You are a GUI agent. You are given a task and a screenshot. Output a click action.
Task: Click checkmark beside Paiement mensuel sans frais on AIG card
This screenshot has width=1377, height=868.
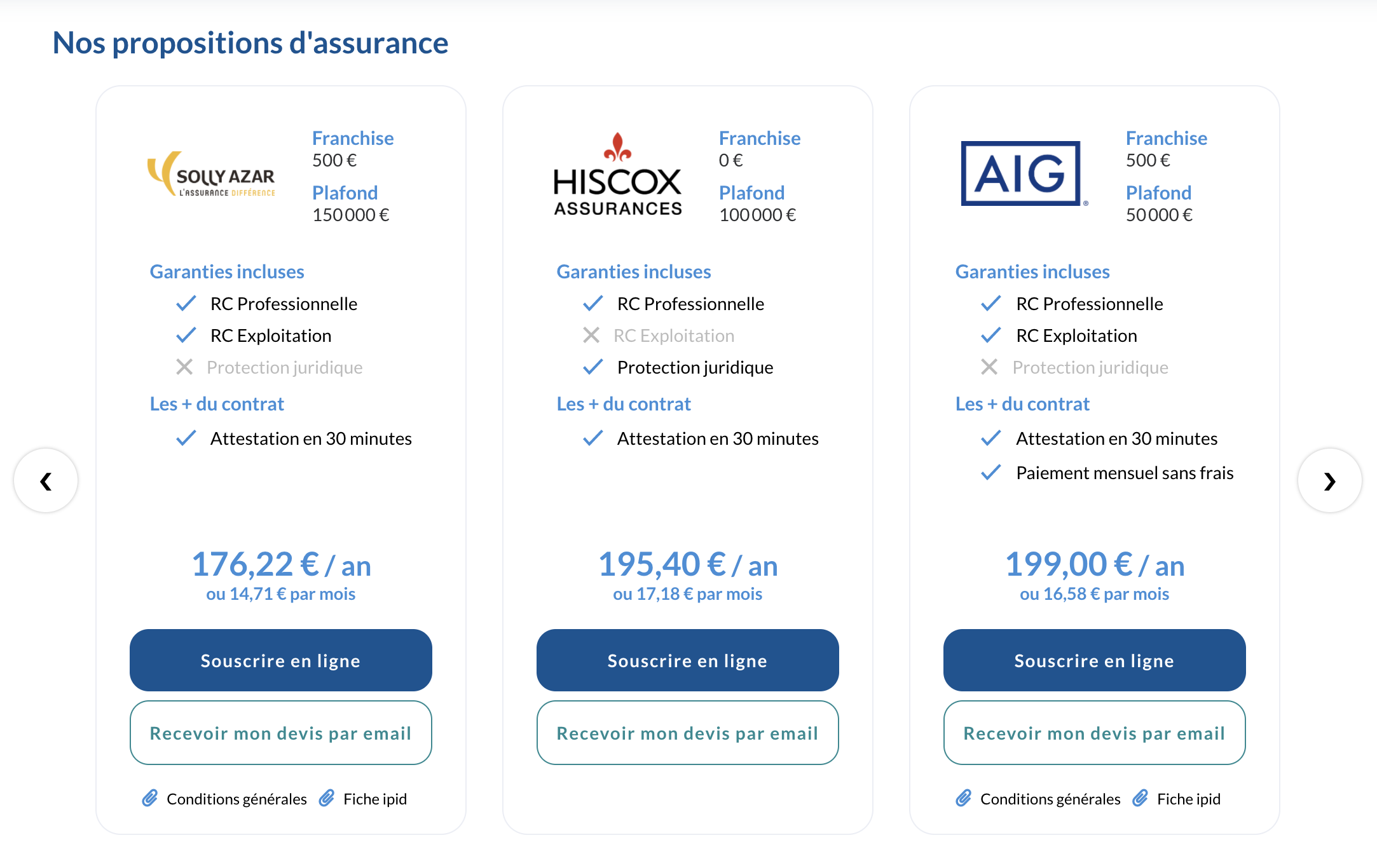[990, 472]
